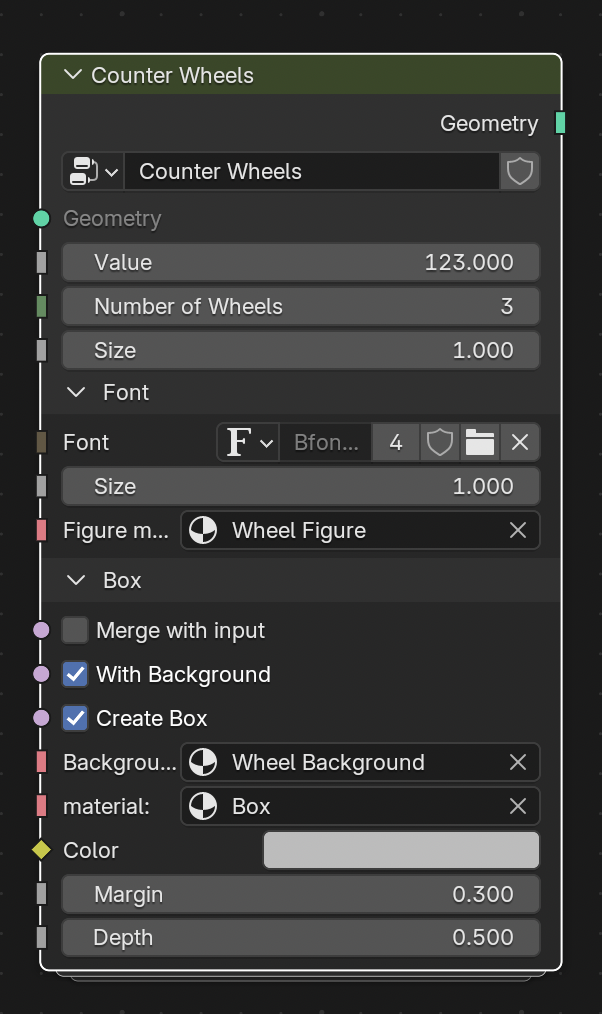This screenshot has width=602, height=1014.
Task: Toggle fake user shield for the font
Action: 440,442
